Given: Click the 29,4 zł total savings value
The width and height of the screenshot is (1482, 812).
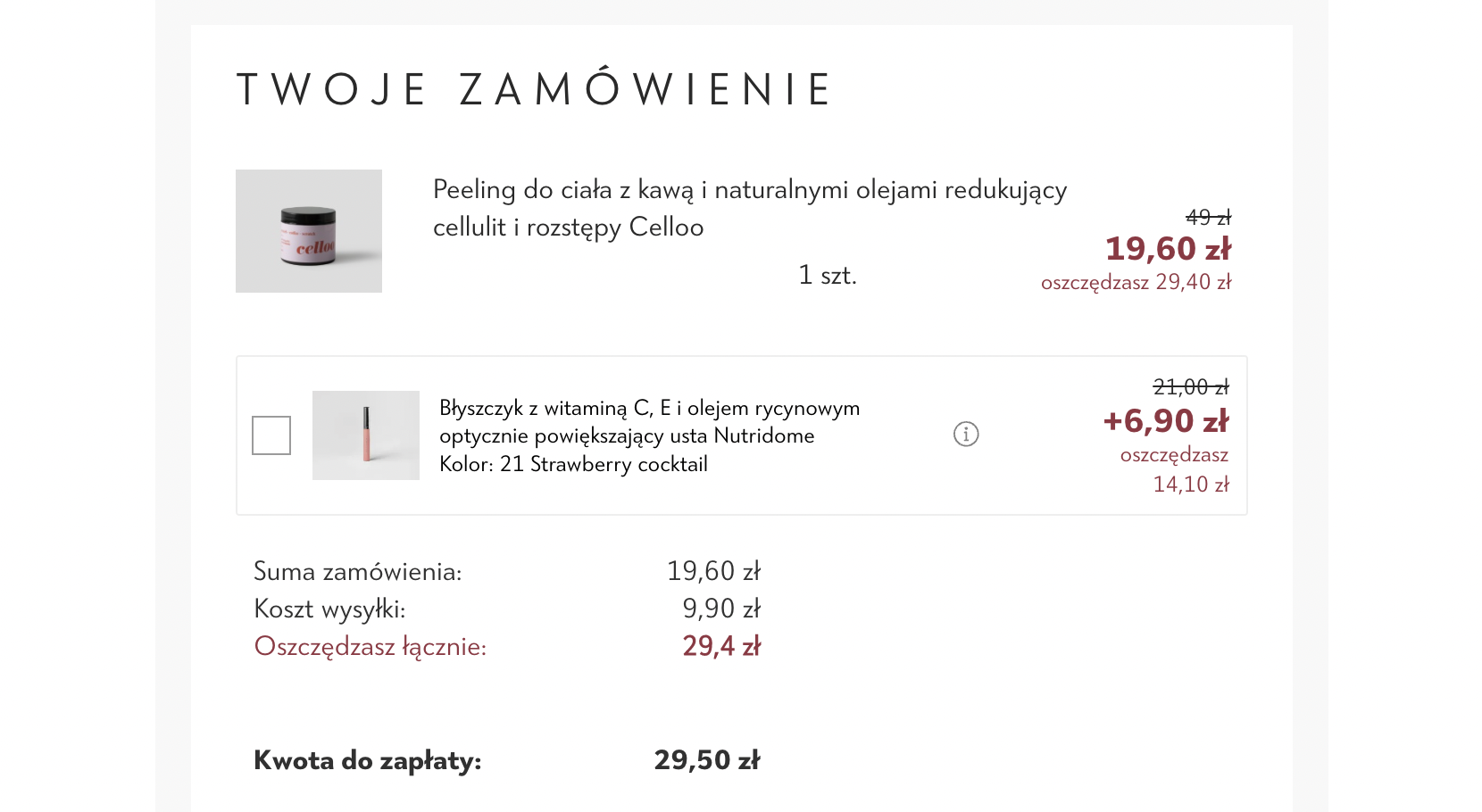Looking at the screenshot, I should [x=721, y=646].
